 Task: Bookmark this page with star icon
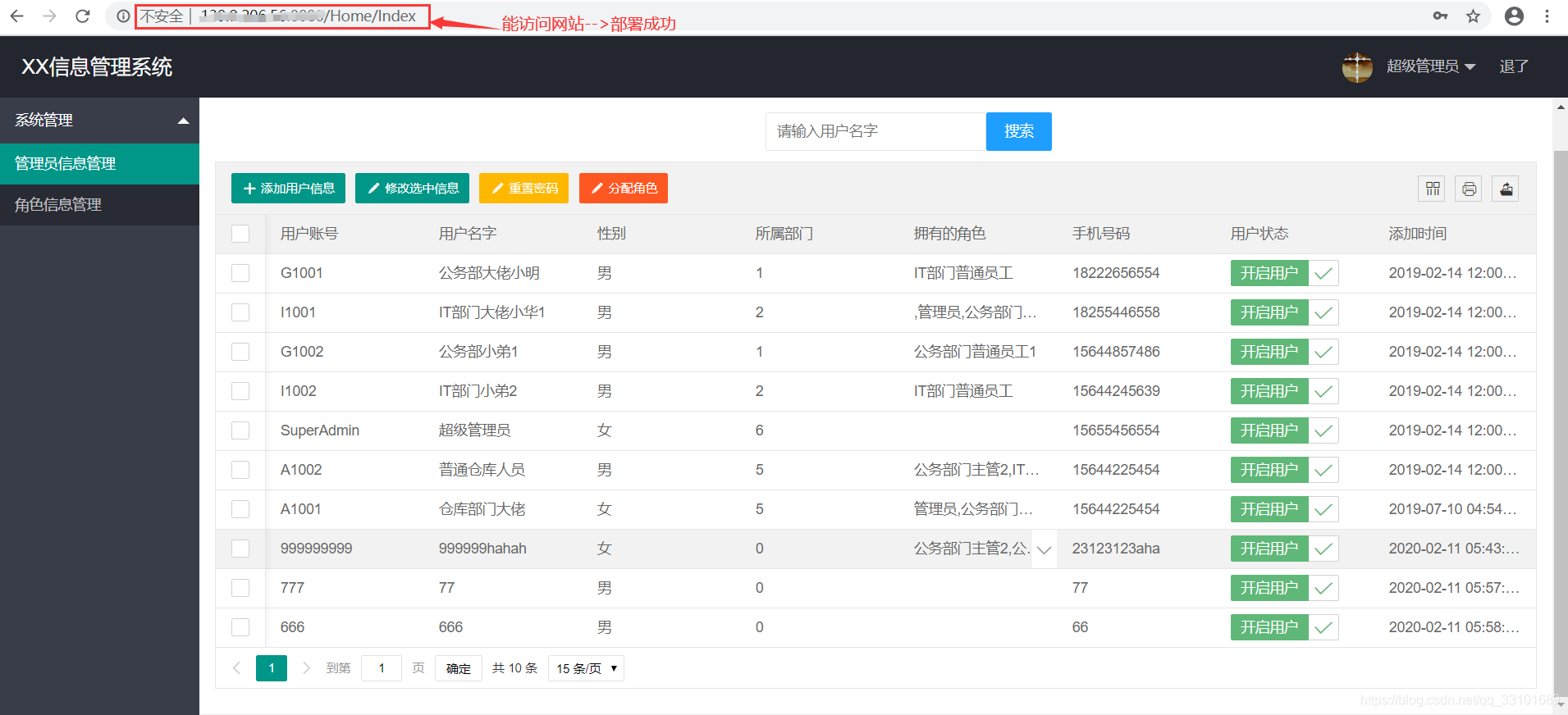(1474, 16)
